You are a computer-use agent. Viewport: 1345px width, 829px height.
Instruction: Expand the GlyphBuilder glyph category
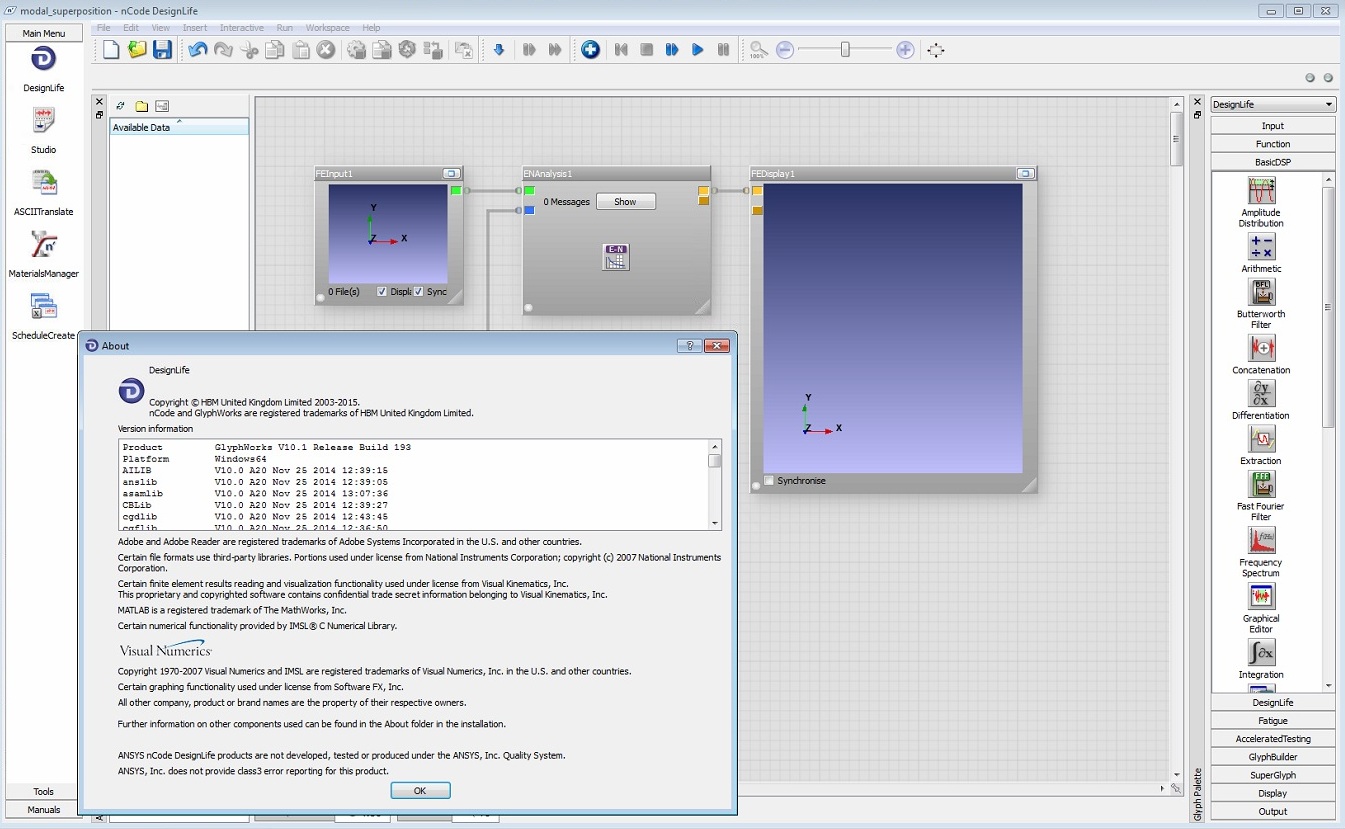pyautogui.click(x=1273, y=757)
